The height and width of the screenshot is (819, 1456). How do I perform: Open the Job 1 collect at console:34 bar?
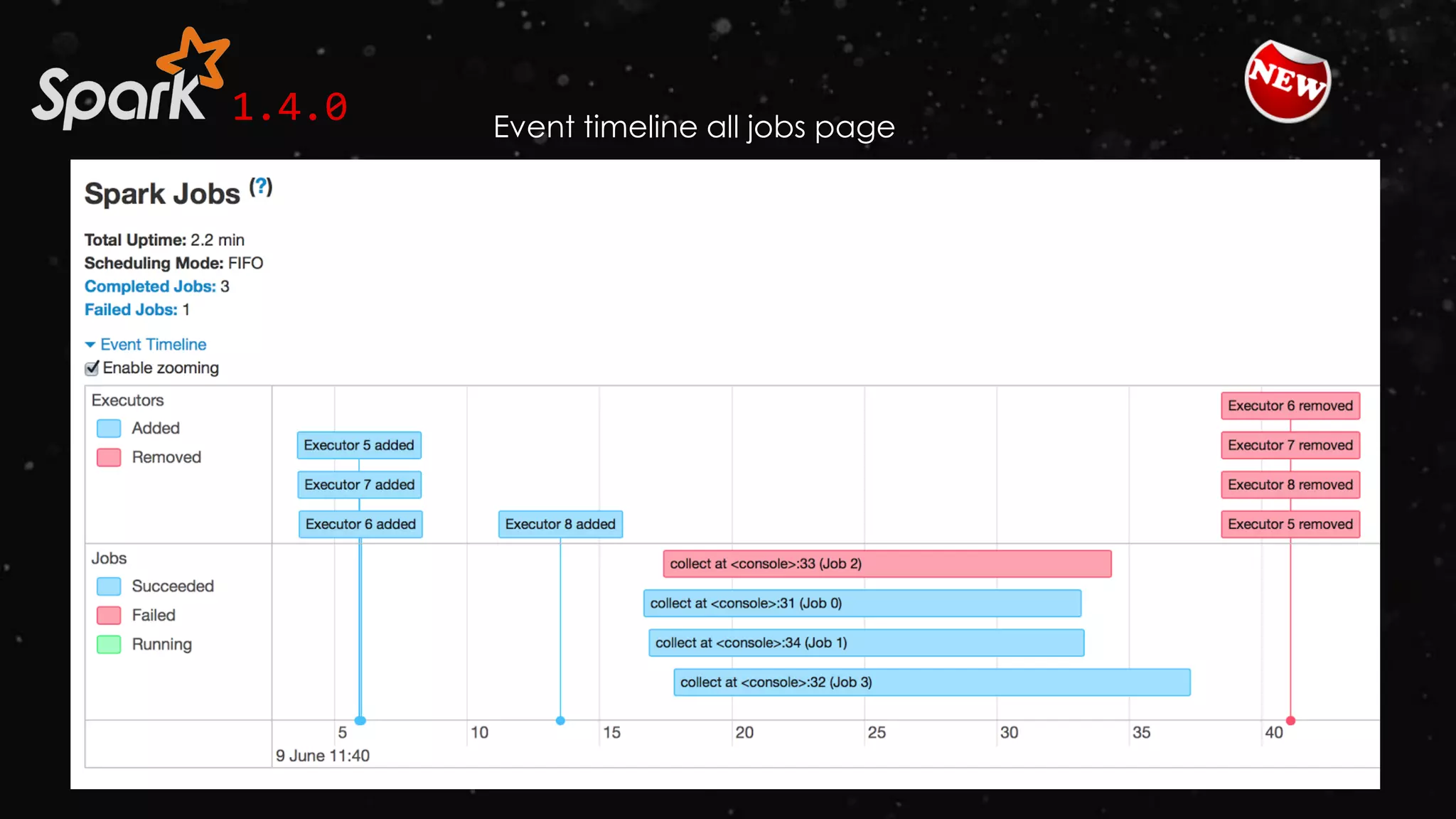pyautogui.click(x=866, y=643)
